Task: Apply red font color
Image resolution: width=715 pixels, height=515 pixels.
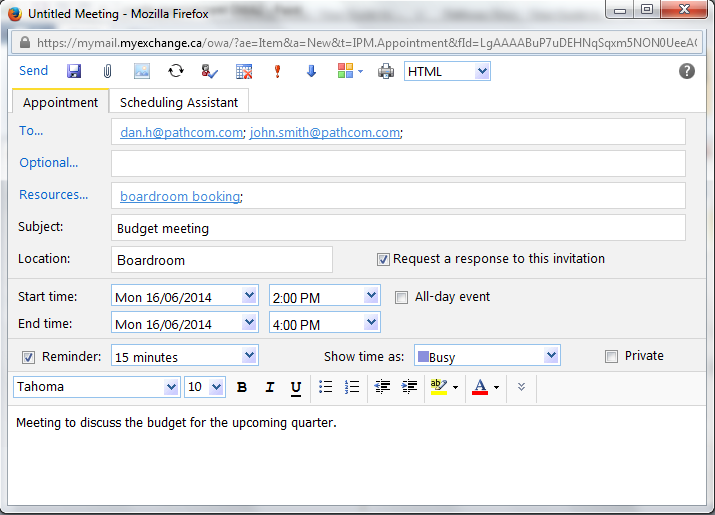Action: click(480, 387)
